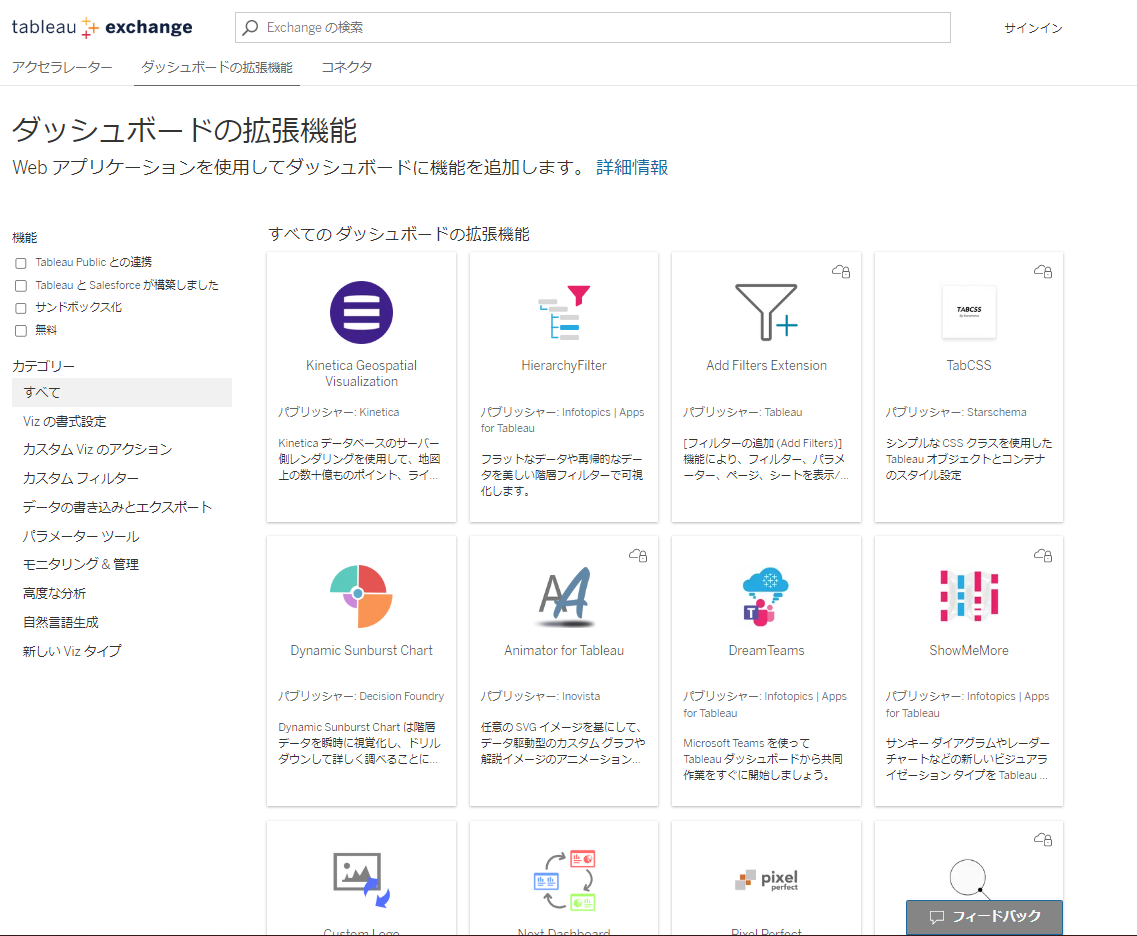Choose the 高度な分析 category
Viewport: 1137px width, 936px height.
[55, 593]
